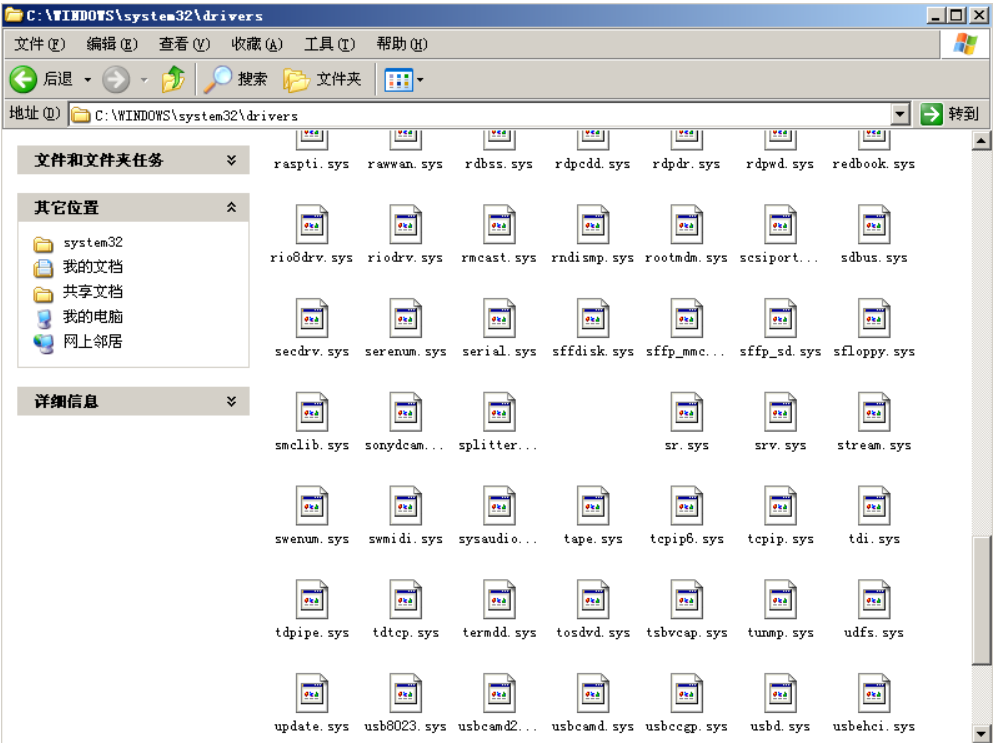Select the serial.sys file icon
Screen dimensions: 993x743
[499, 319]
